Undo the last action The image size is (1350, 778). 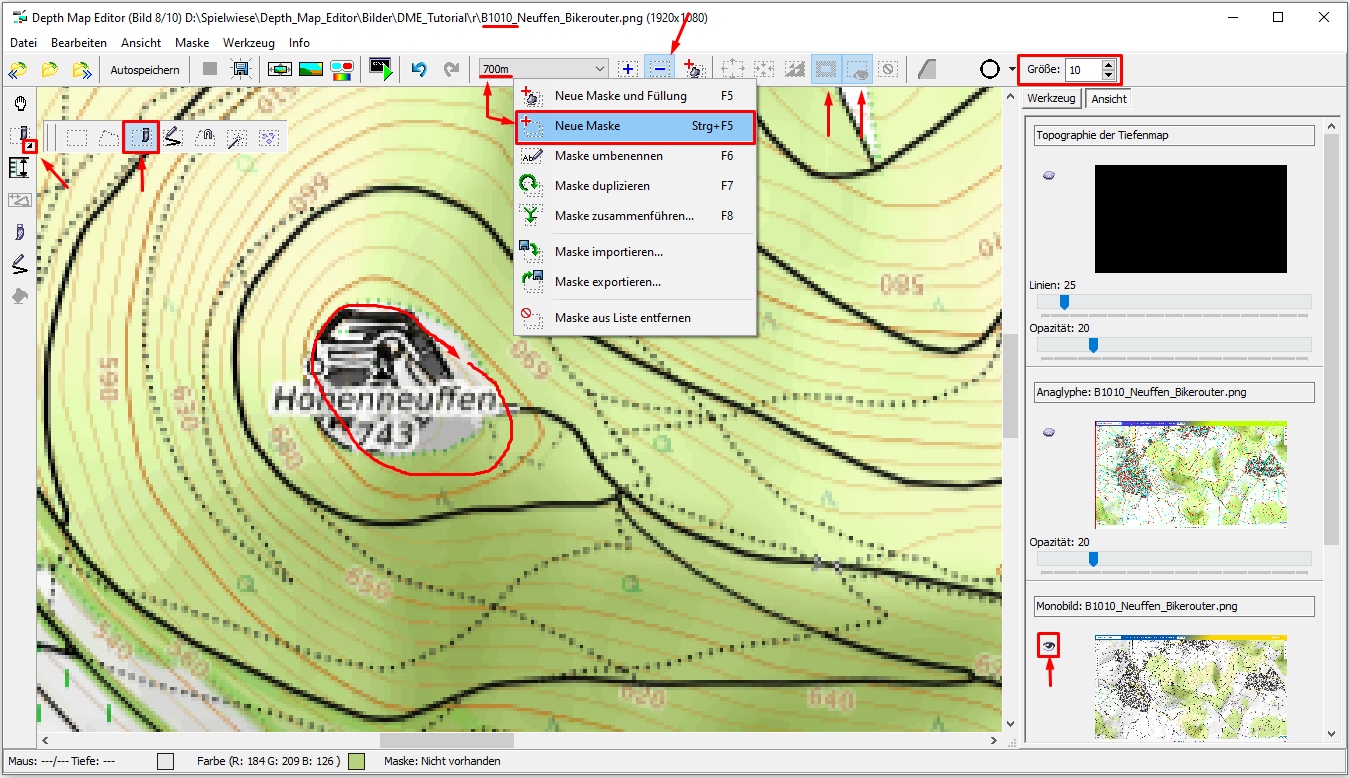[419, 69]
